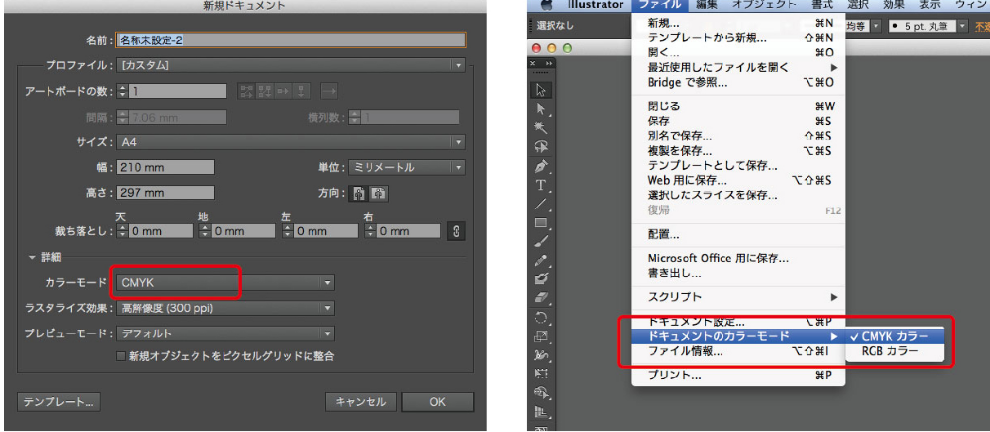This screenshot has height=432, width=990.
Task: Select the Shape Builder tool
Action: [540, 392]
